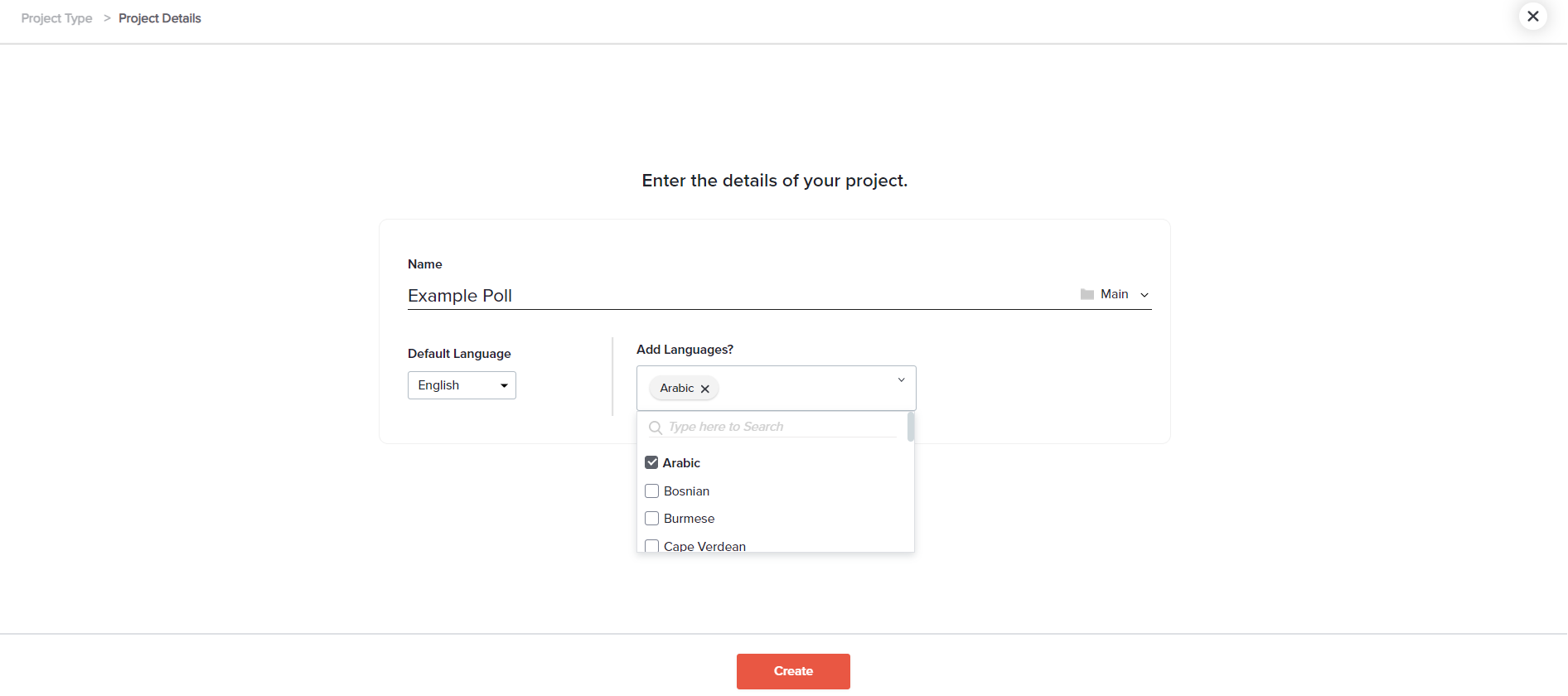This screenshot has height=696, width=1568.
Task: Uncheck the Arabic checkbox
Action: pos(651,463)
